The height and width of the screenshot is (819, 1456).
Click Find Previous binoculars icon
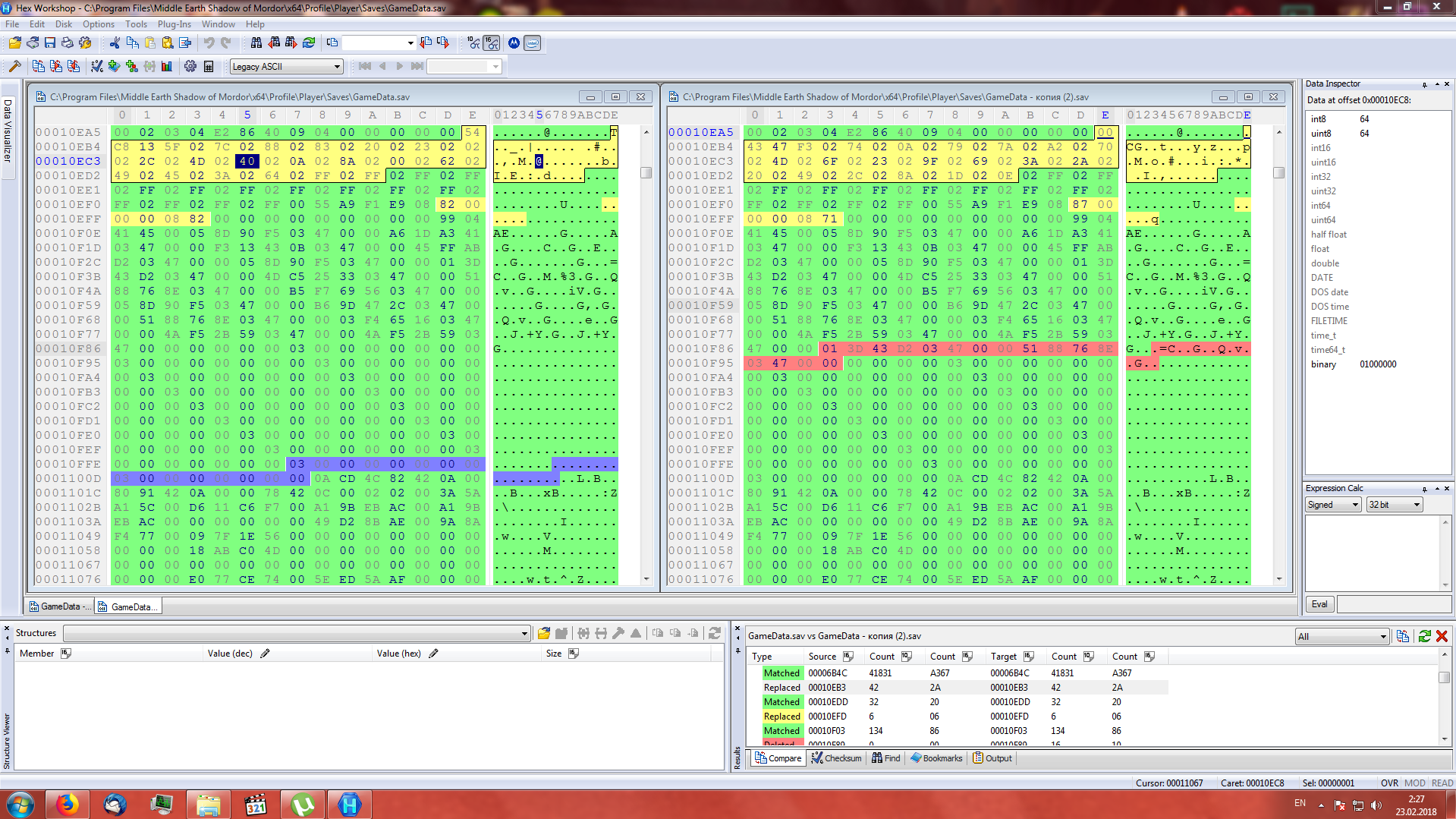pos(274,43)
